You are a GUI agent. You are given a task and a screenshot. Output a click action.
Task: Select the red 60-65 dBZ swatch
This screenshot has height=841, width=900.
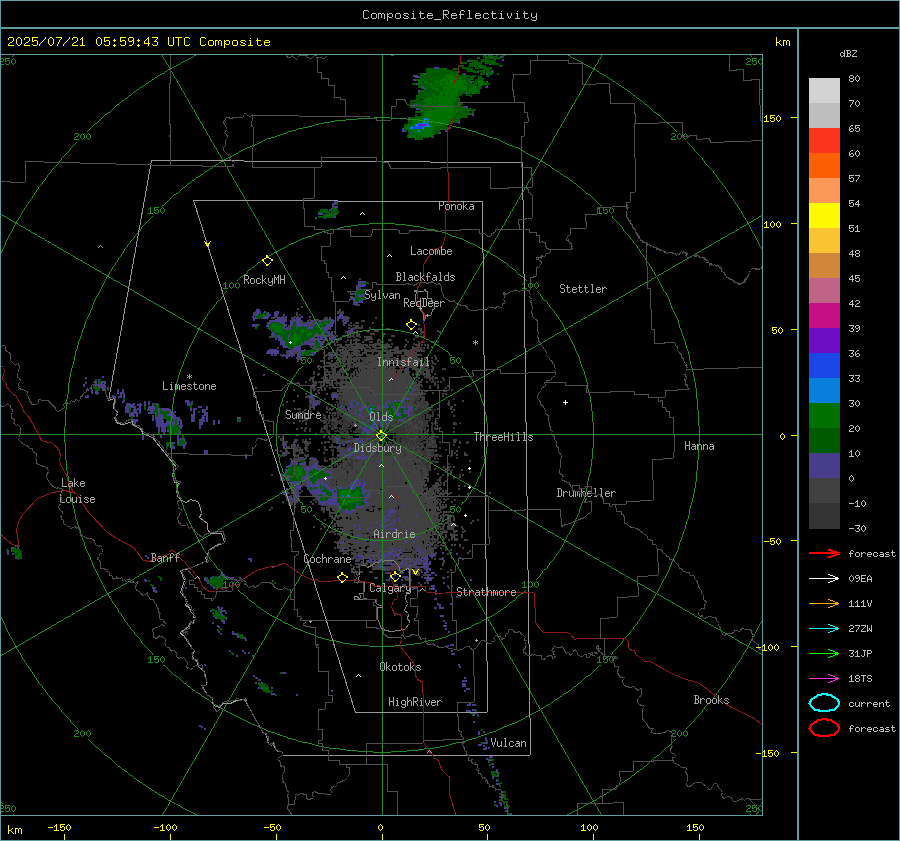824,141
